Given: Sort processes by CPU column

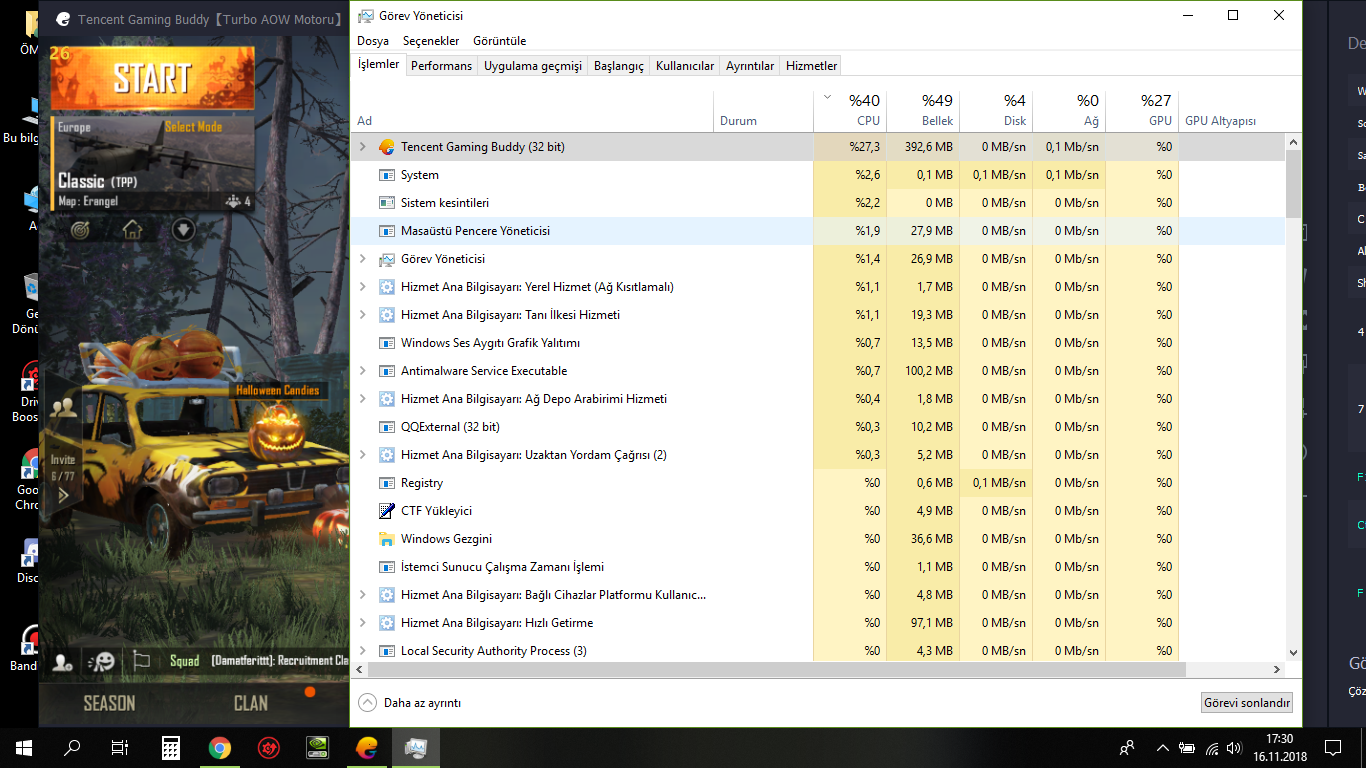Looking at the screenshot, I should (x=850, y=110).
